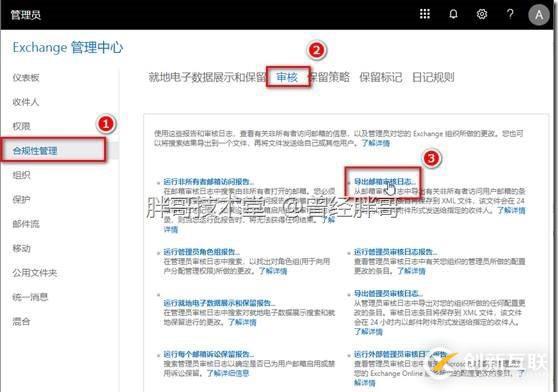Go to 邮件流 in the sidebar
558x392 pixels.
pyautogui.click(x=26, y=224)
